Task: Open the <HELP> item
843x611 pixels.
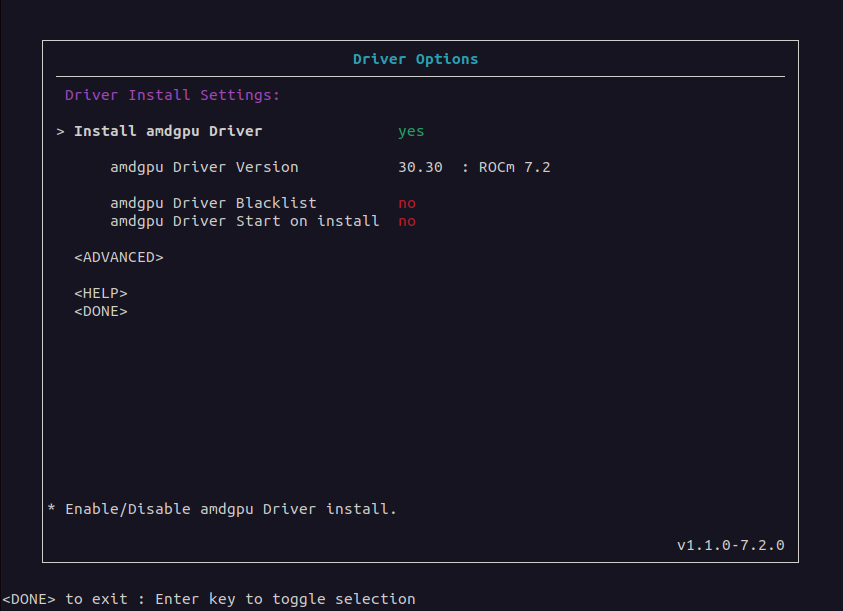Action: tap(101, 293)
